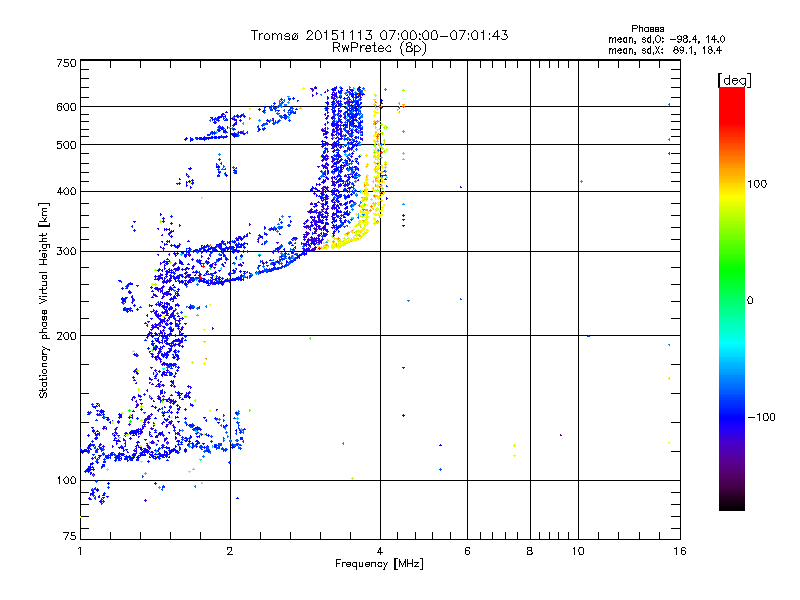Click the colorbar tick label '0'
This screenshot has height=600, width=800.
tap(749, 301)
